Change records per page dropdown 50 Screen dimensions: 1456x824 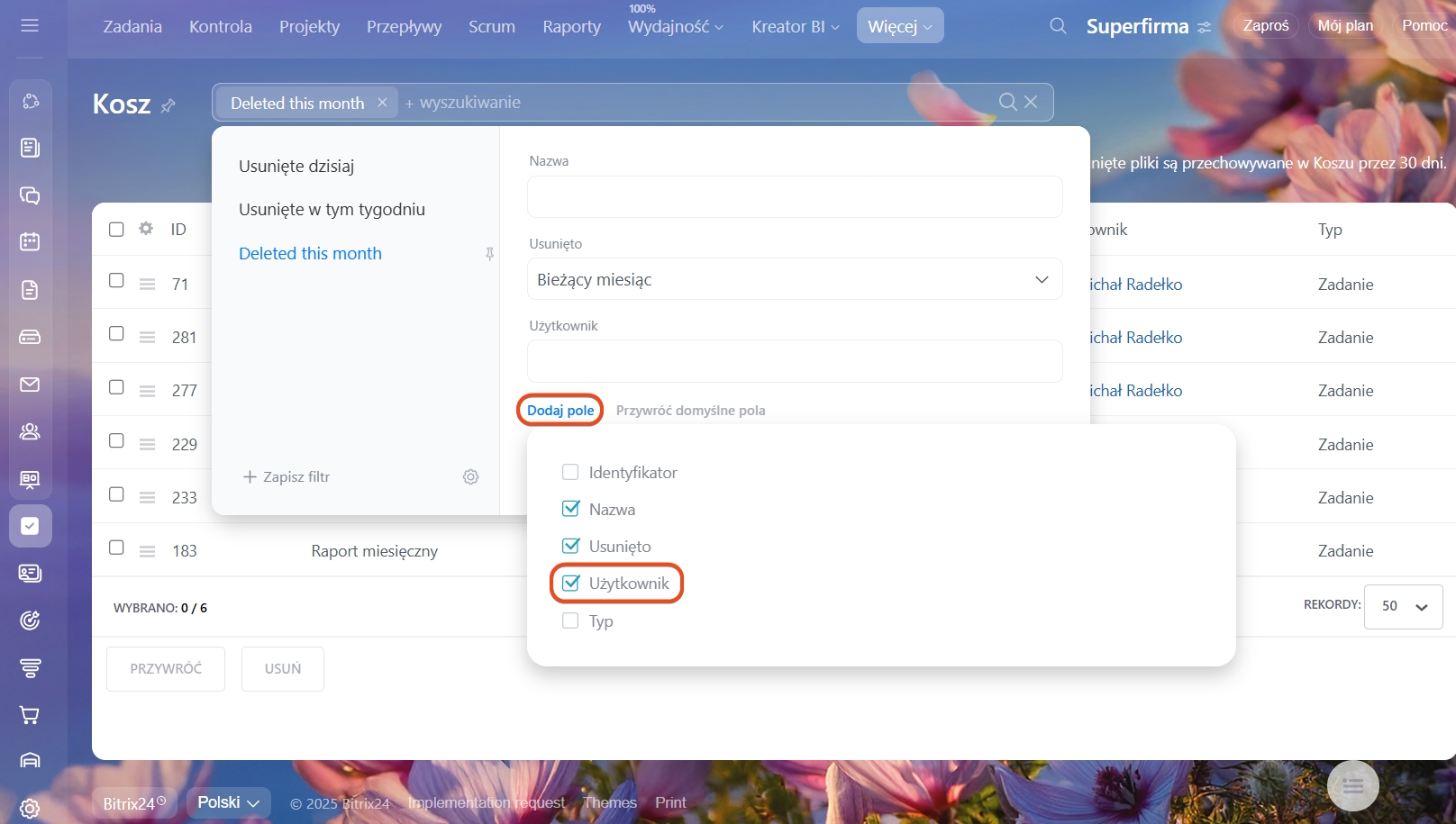click(1403, 606)
